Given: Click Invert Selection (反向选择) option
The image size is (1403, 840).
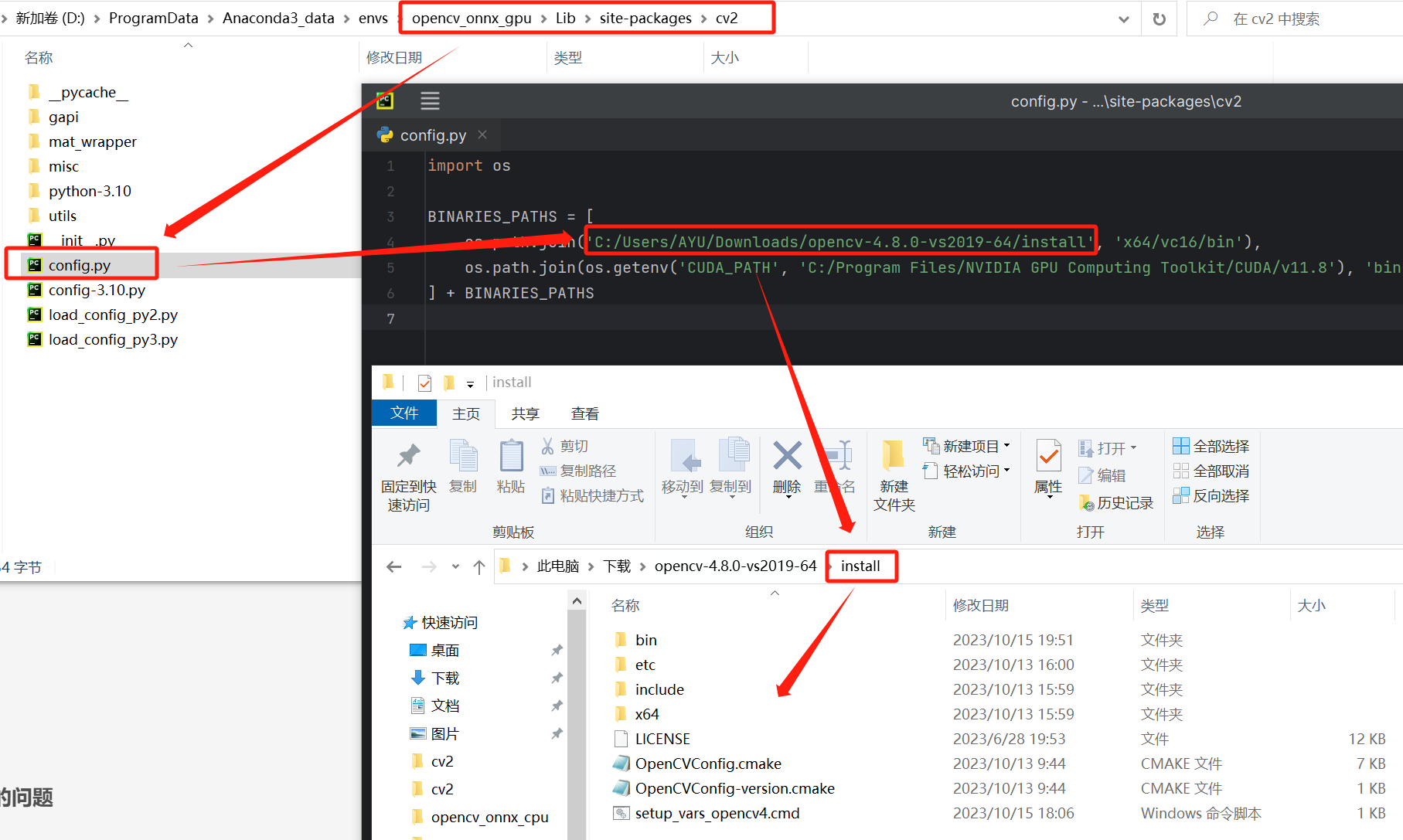Looking at the screenshot, I should point(1211,496).
